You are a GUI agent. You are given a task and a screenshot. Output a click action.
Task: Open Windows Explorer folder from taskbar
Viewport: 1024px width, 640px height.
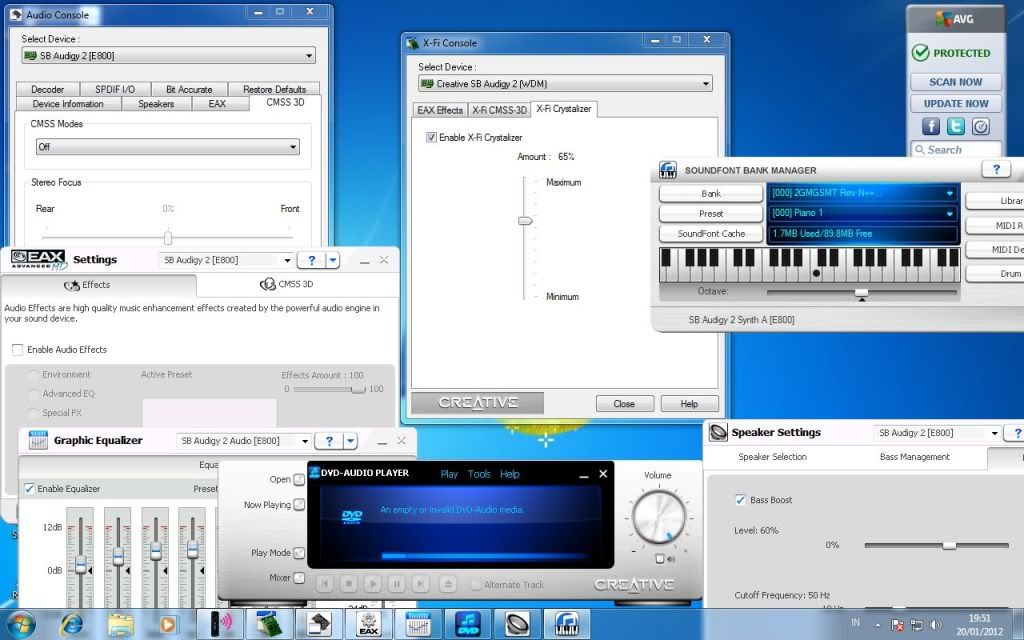click(120, 624)
